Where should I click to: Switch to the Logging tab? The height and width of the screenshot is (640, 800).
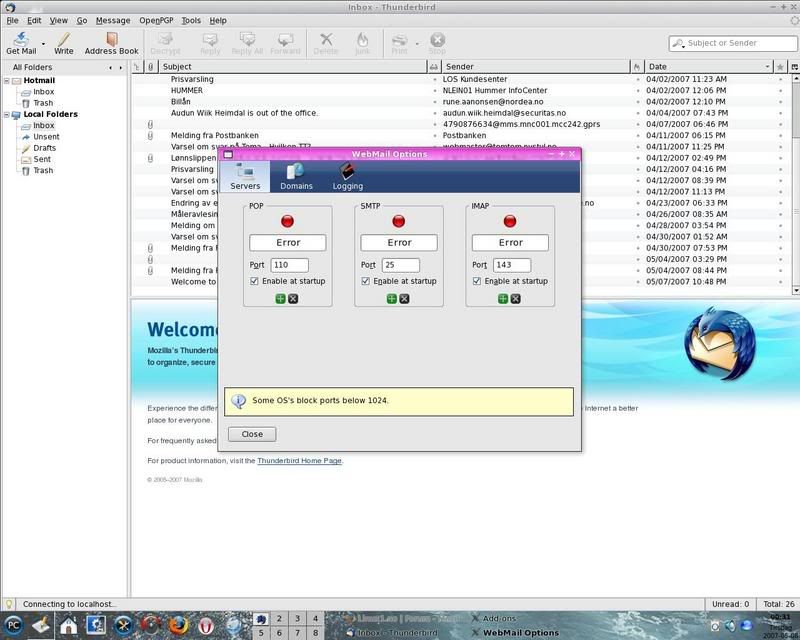click(x=347, y=176)
